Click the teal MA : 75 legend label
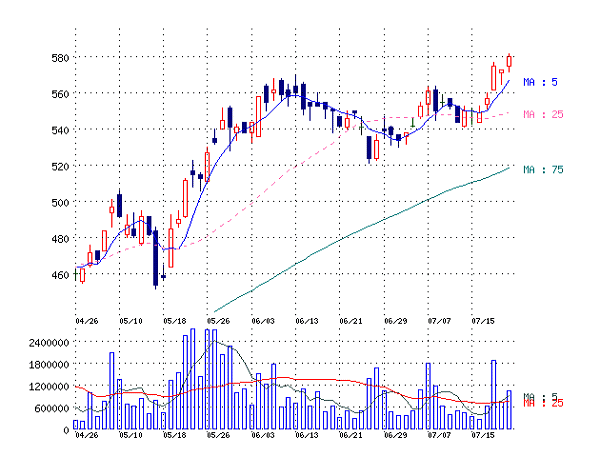600x457 pixels. (x=543, y=170)
